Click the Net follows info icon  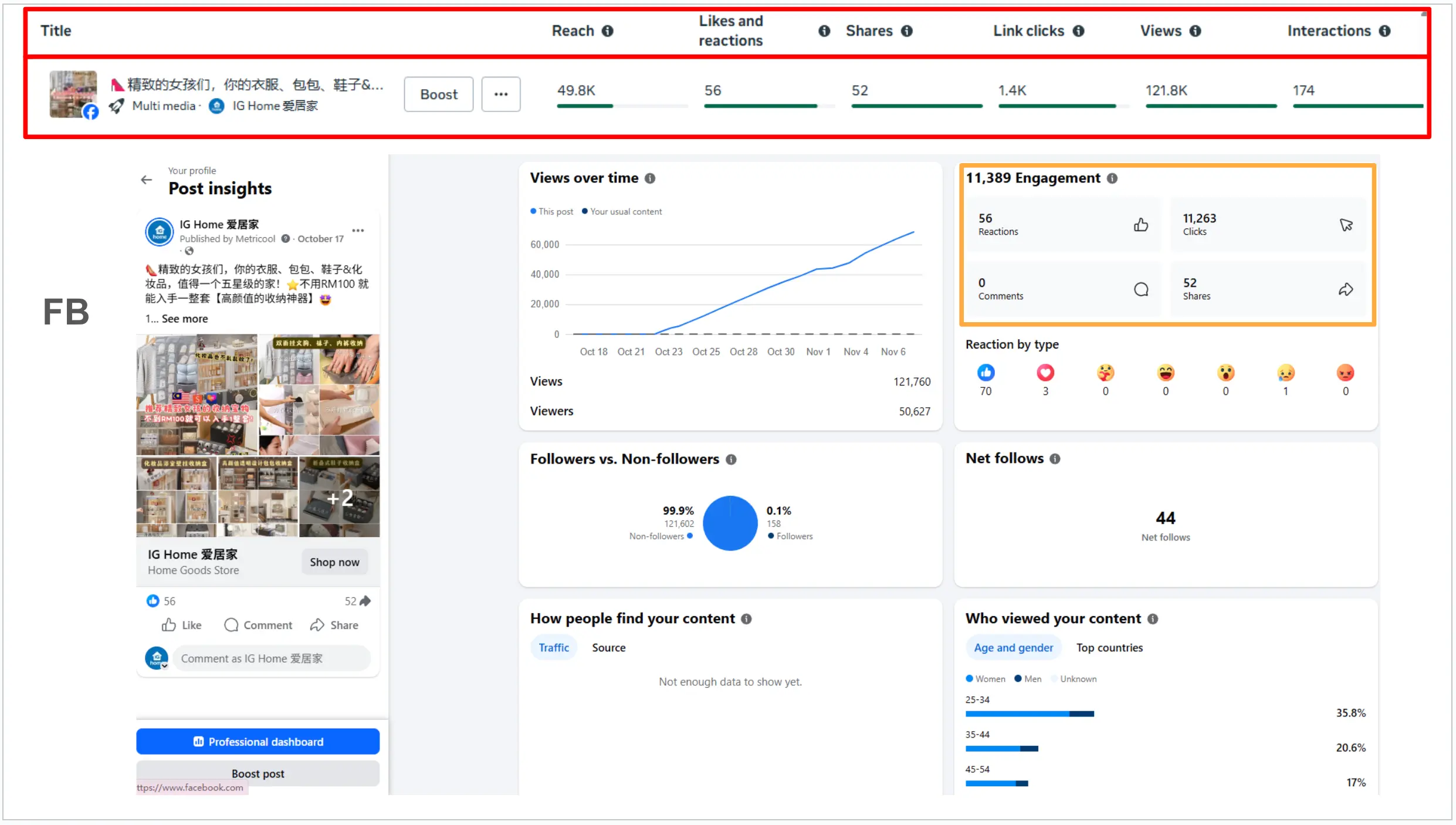[x=1054, y=458]
